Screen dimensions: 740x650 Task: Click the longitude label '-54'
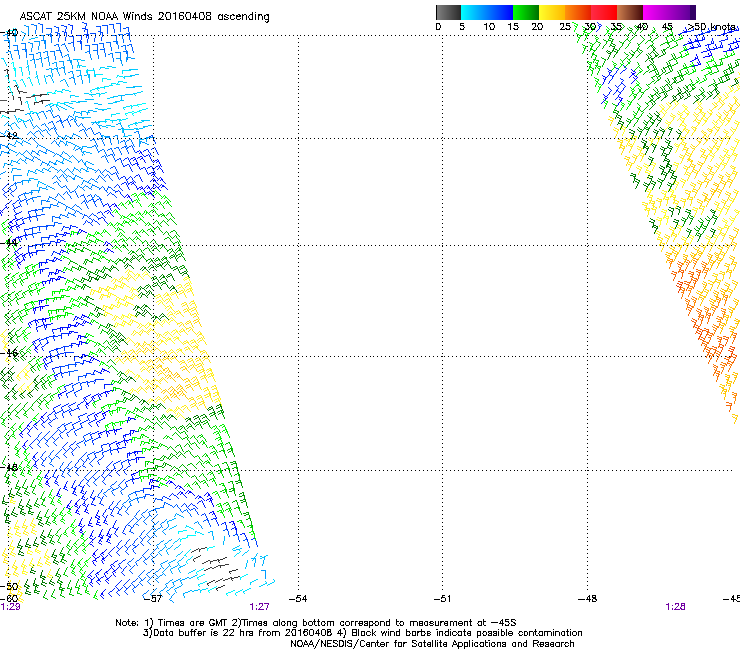pos(298,599)
